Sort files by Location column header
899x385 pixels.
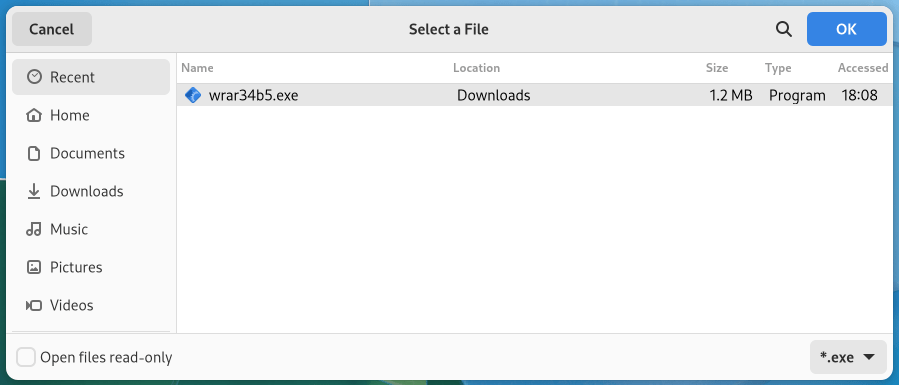coord(476,68)
